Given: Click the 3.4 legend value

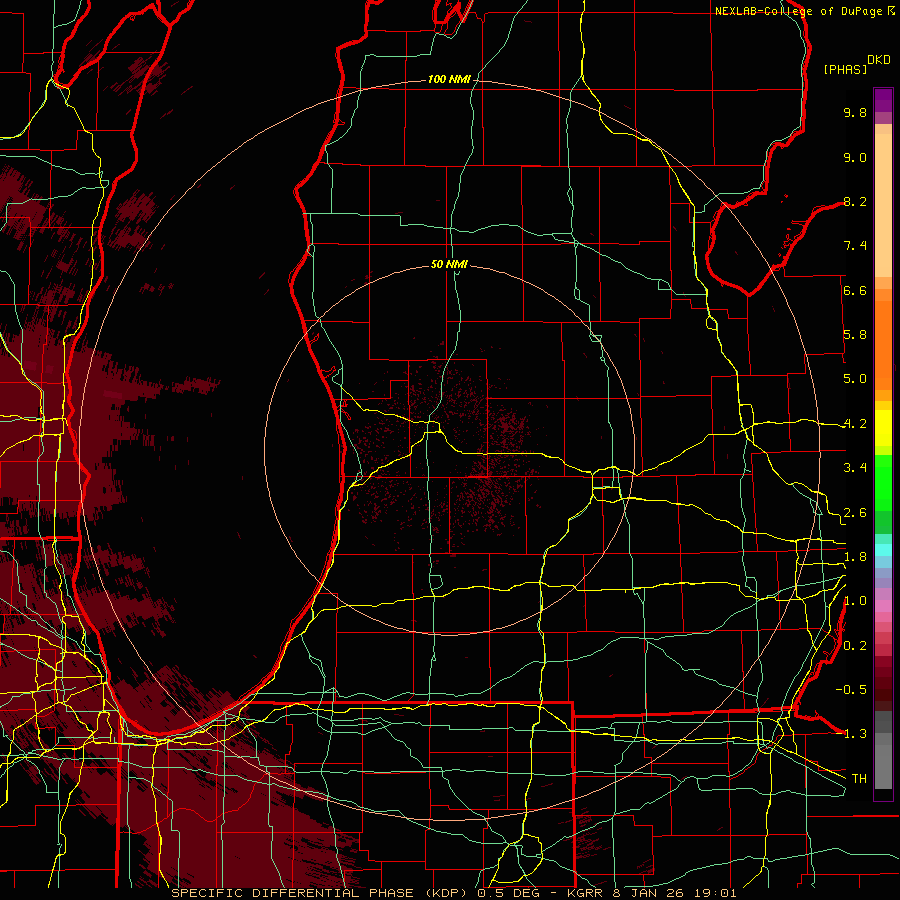Looking at the screenshot, I should point(855,468).
